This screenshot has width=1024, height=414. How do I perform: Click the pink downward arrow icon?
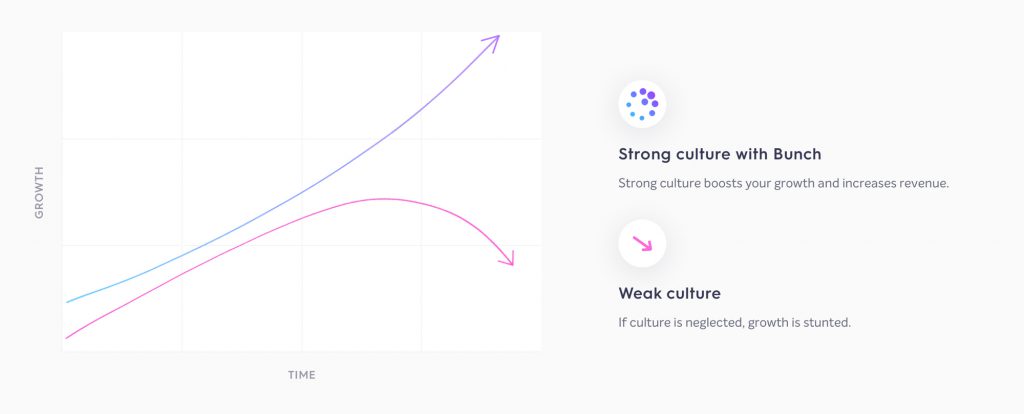coord(643,244)
